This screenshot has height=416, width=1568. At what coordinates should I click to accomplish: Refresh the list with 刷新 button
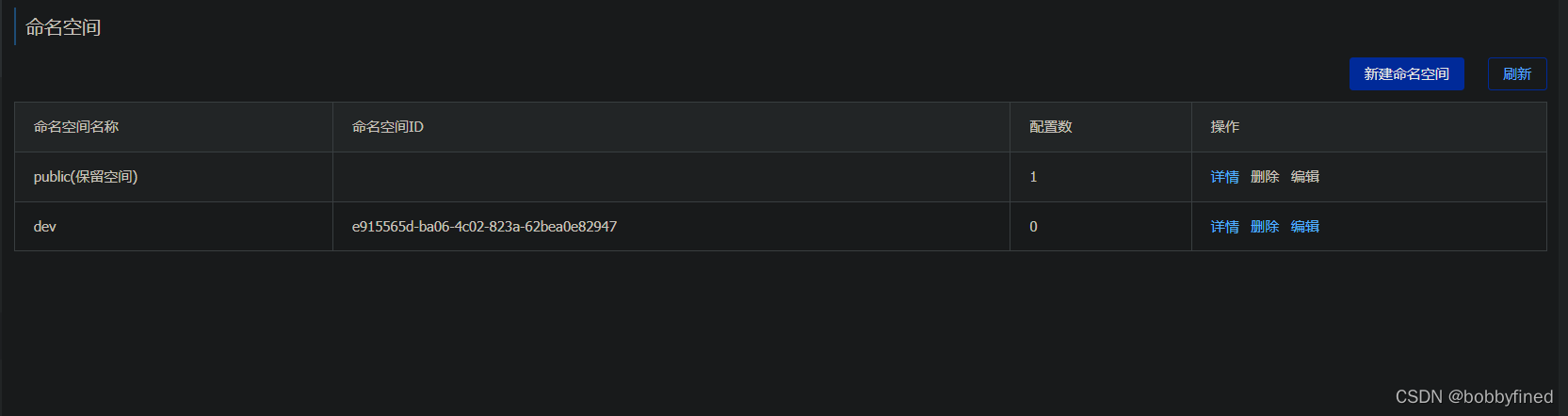coord(1517,74)
